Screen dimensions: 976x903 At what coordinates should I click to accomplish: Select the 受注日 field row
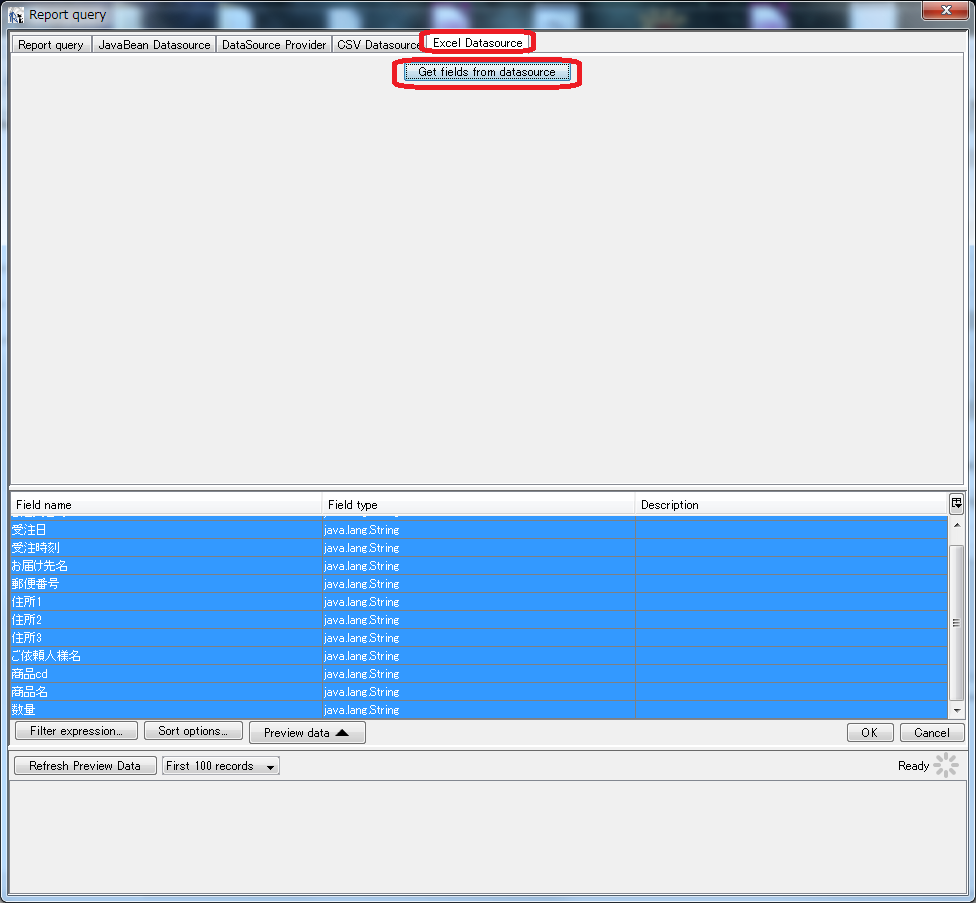(479, 530)
